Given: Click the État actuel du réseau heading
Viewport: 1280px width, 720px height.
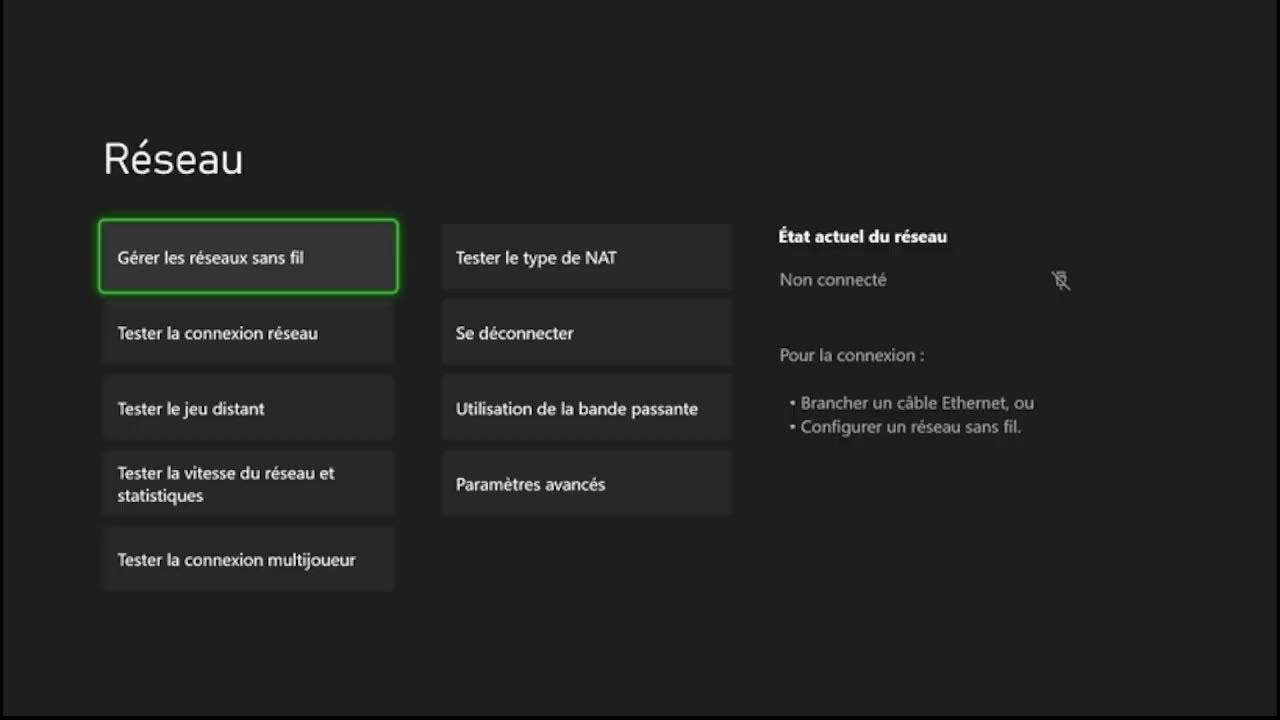Looking at the screenshot, I should click(863, 237).
